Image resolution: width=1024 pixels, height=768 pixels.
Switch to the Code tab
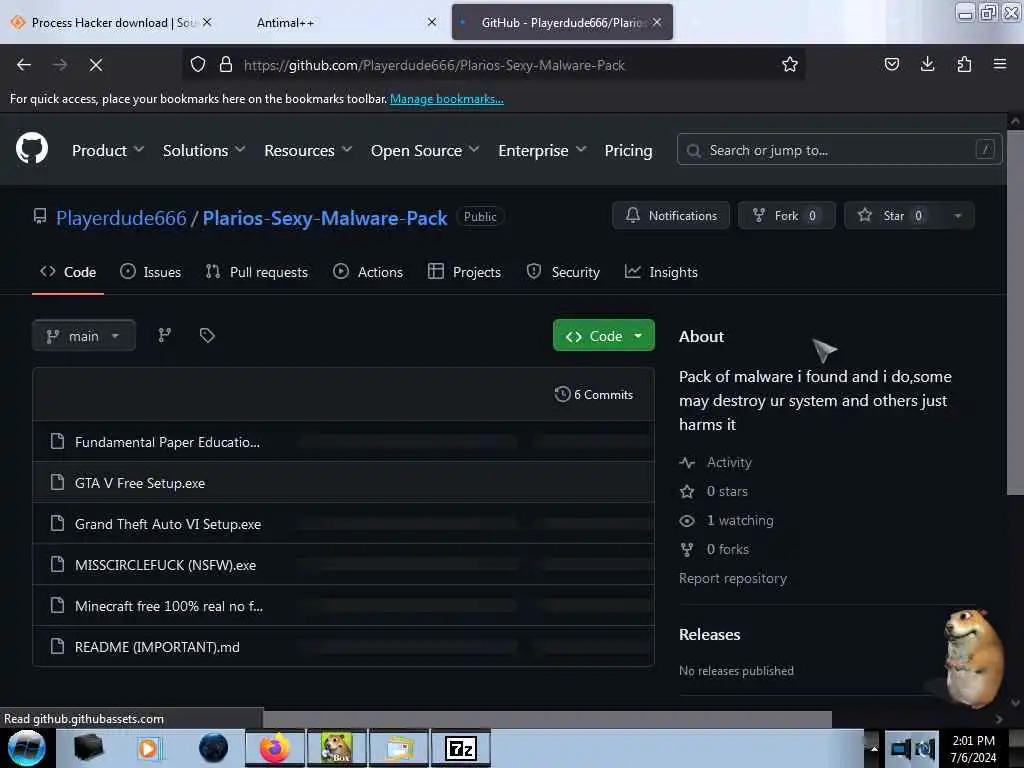[x=68, y=272]
